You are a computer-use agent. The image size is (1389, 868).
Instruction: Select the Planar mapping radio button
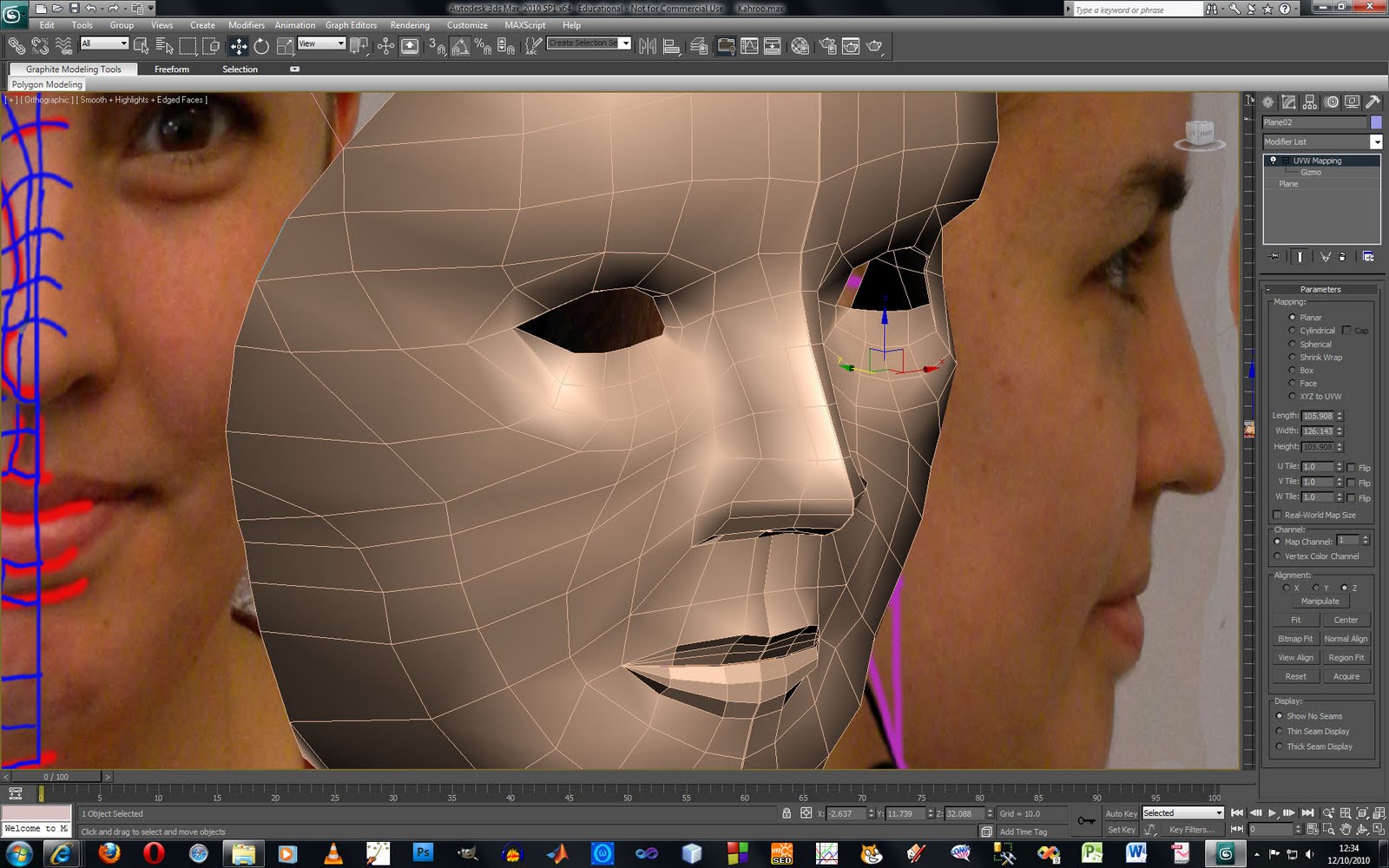click(1293, 317)
